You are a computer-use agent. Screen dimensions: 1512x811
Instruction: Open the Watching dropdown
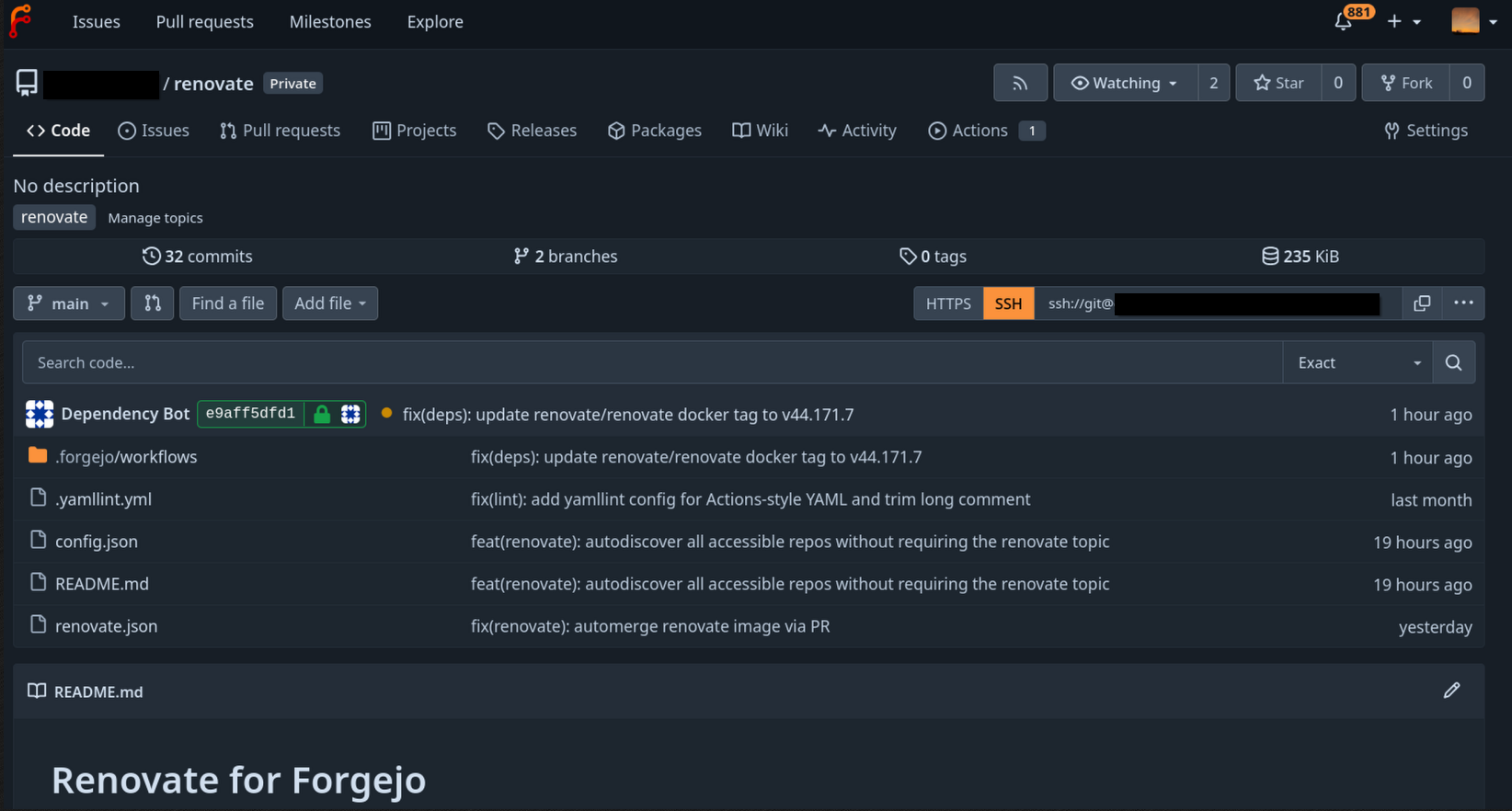click(x=1126, y=83)
